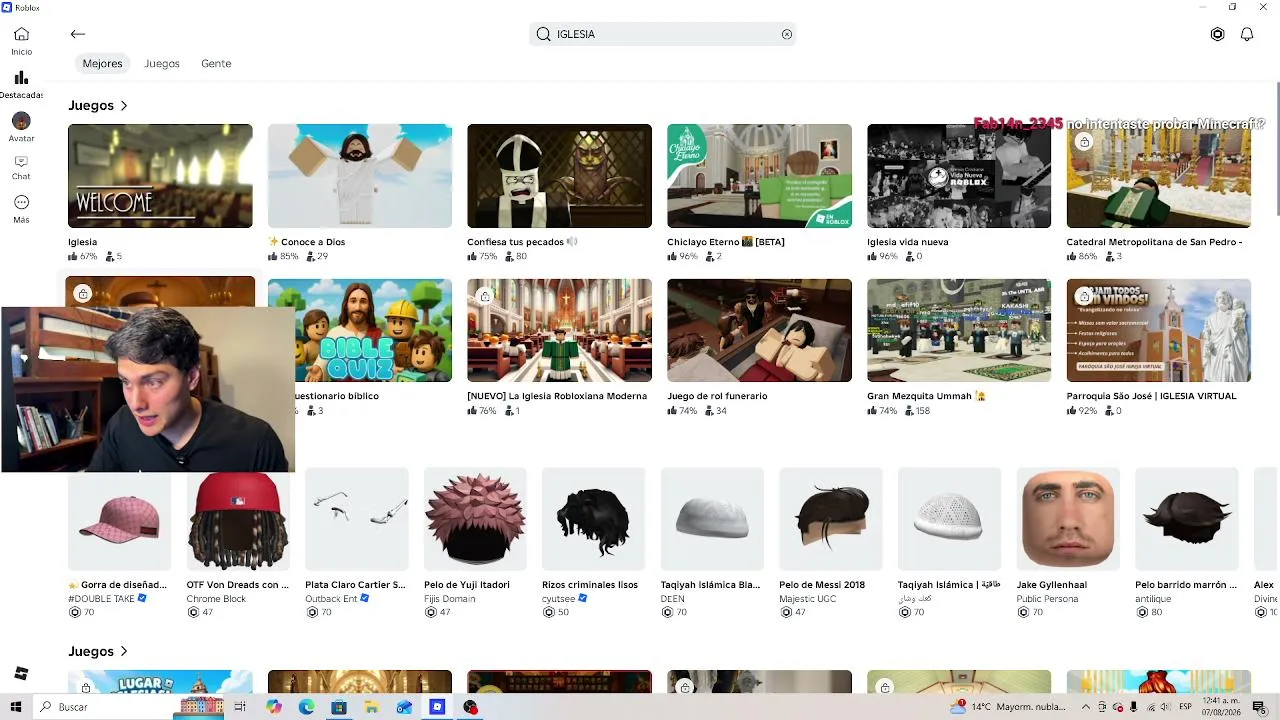Click the Fijis Domain creator name

click(x=450, y=599)
